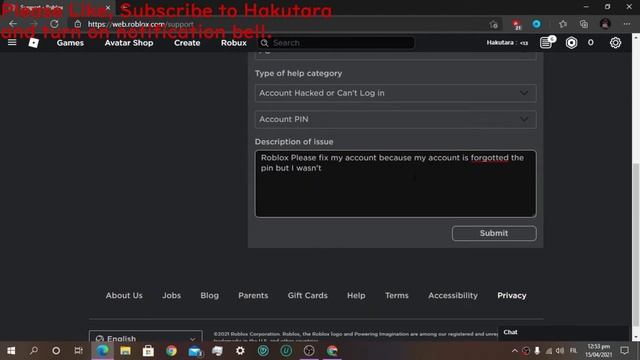The height and width of the screenshot is (360, 640).
Task: Switch to Microsoft Edge on taskbar
Action: [102, 351]
